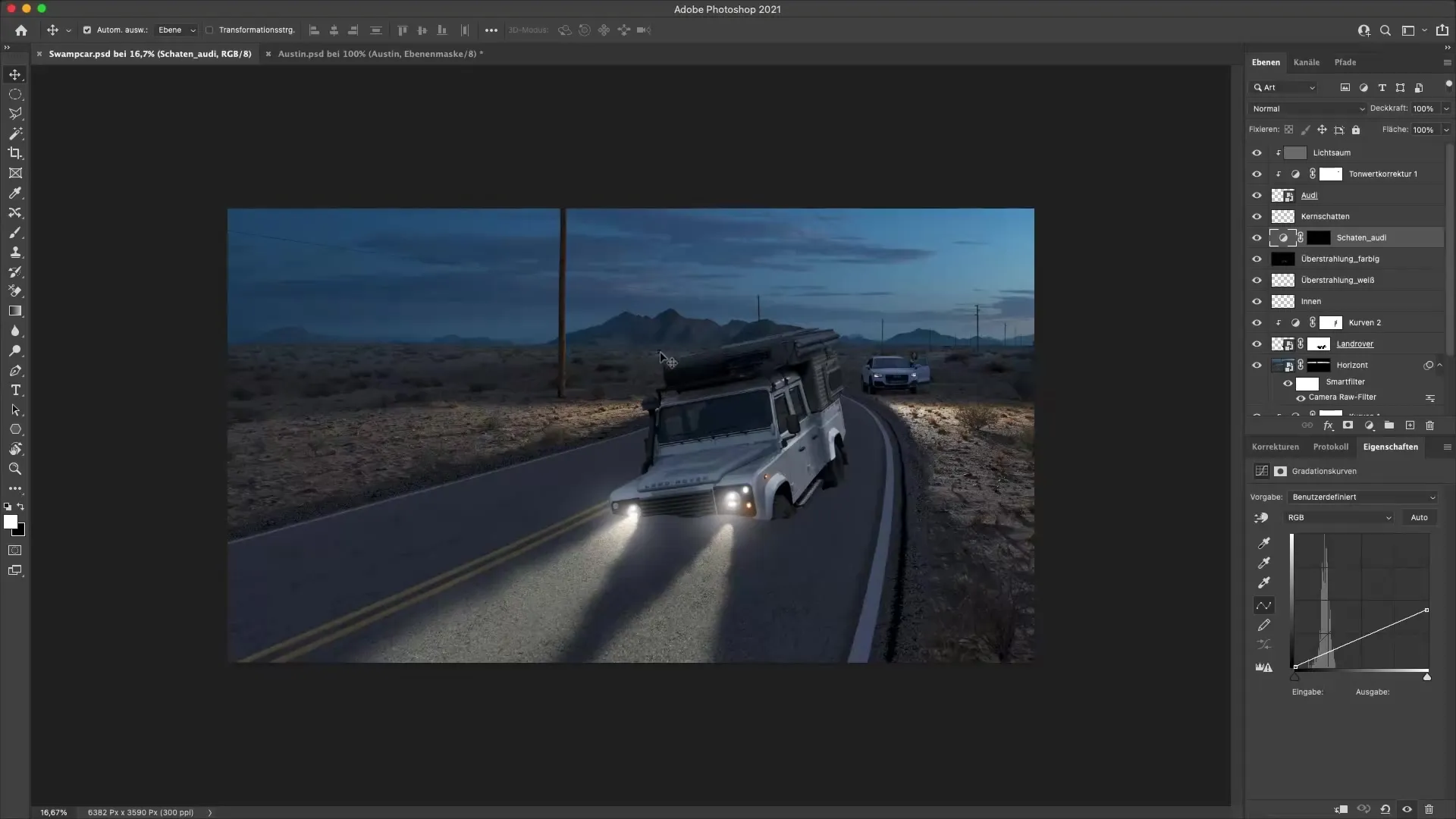Click the Add layer mask icon

point(1348,425)
